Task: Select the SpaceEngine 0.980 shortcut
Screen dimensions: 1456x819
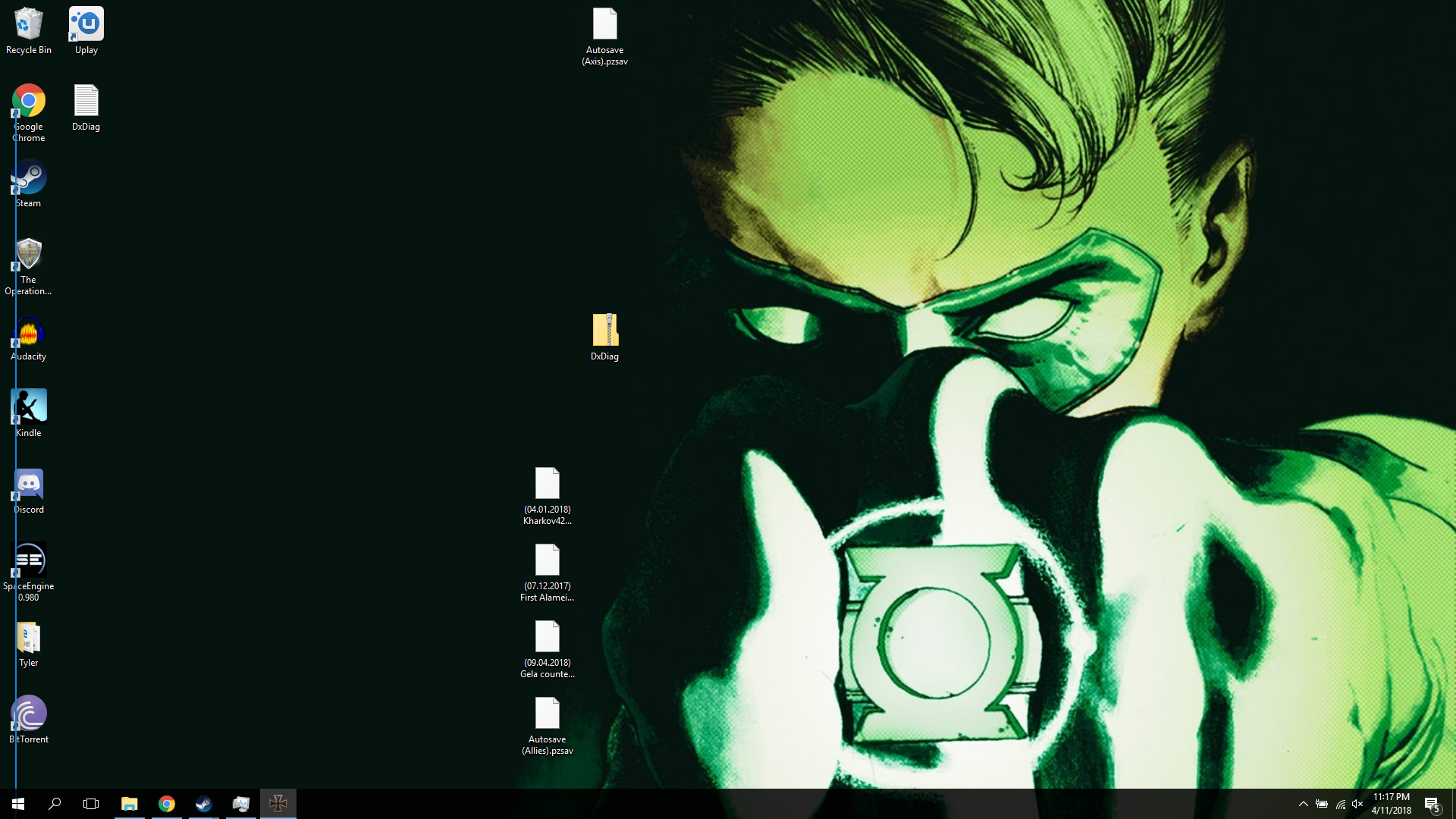Action: point(29,573)
